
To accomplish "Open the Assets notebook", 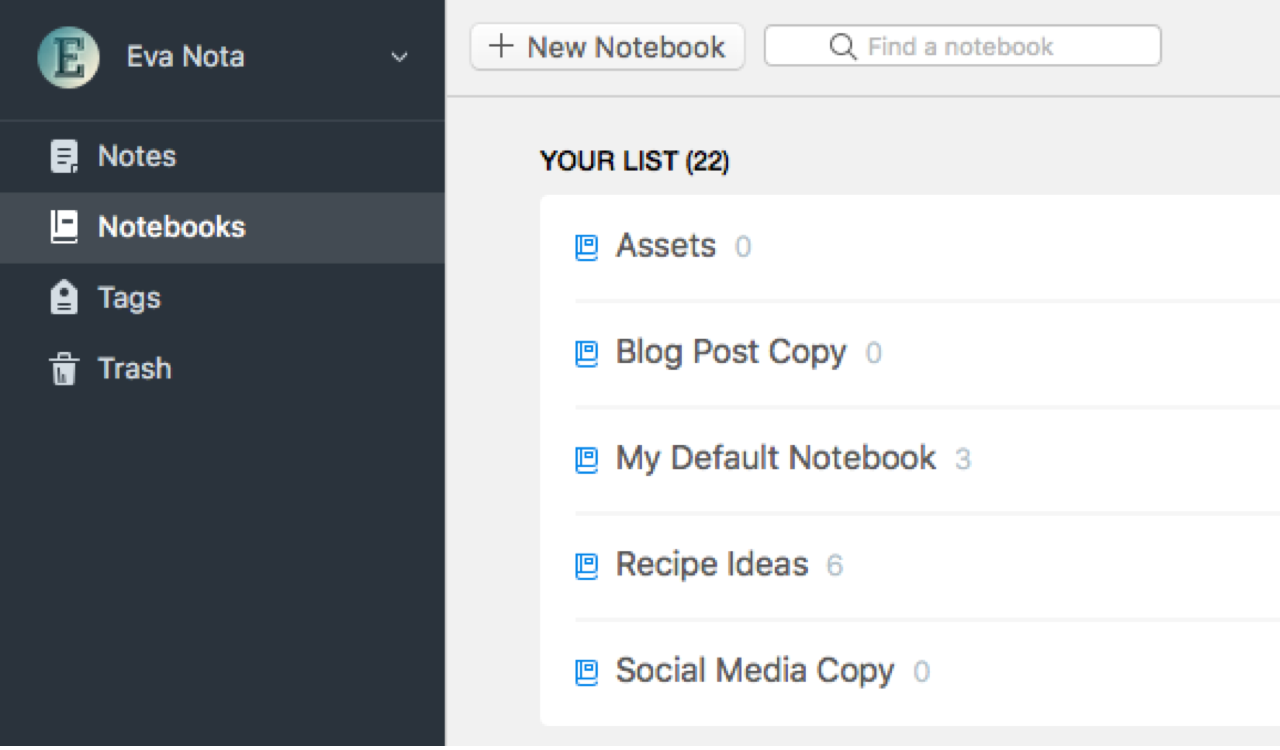I will click(666, 246).
